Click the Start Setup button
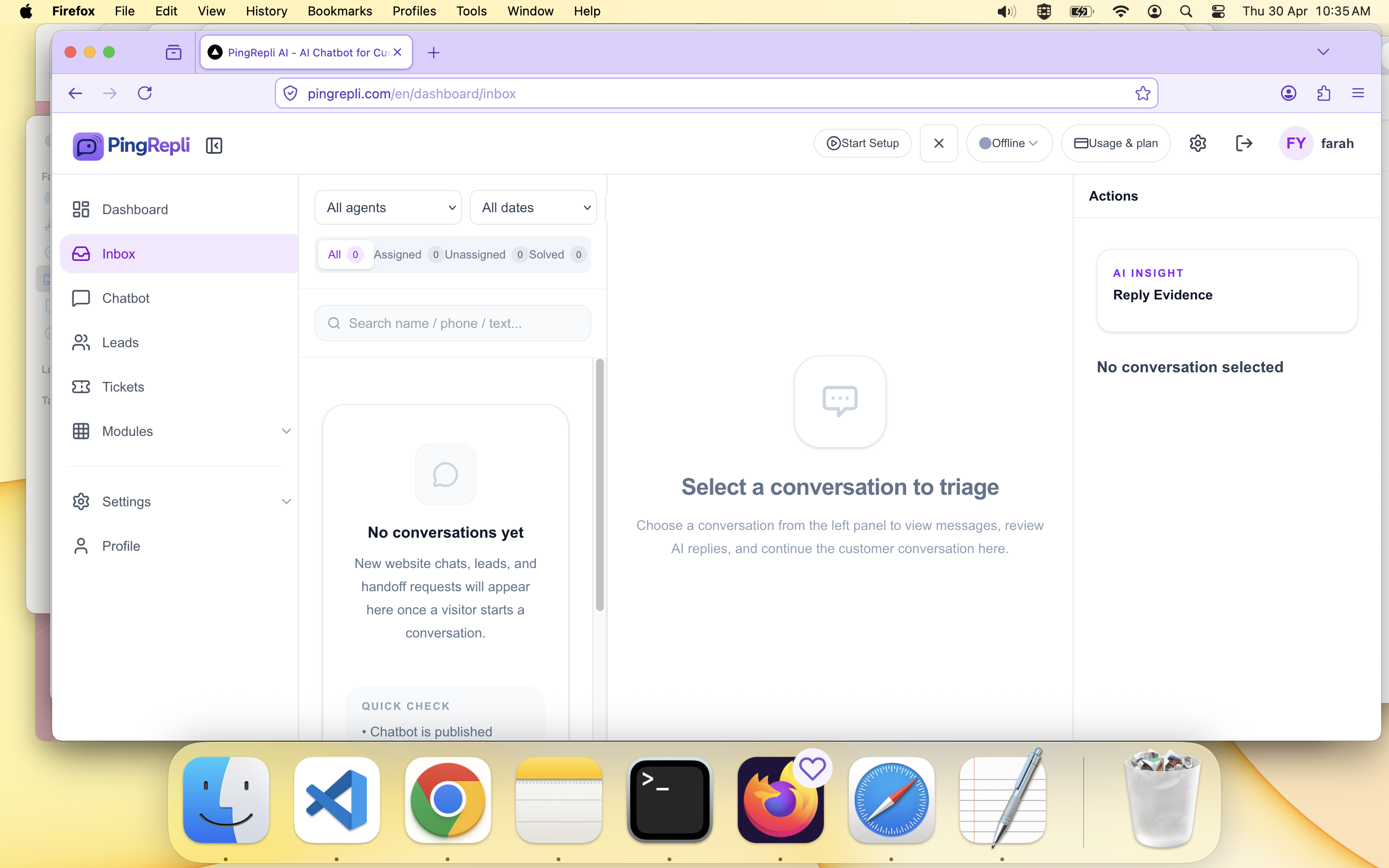 point(863,143)
